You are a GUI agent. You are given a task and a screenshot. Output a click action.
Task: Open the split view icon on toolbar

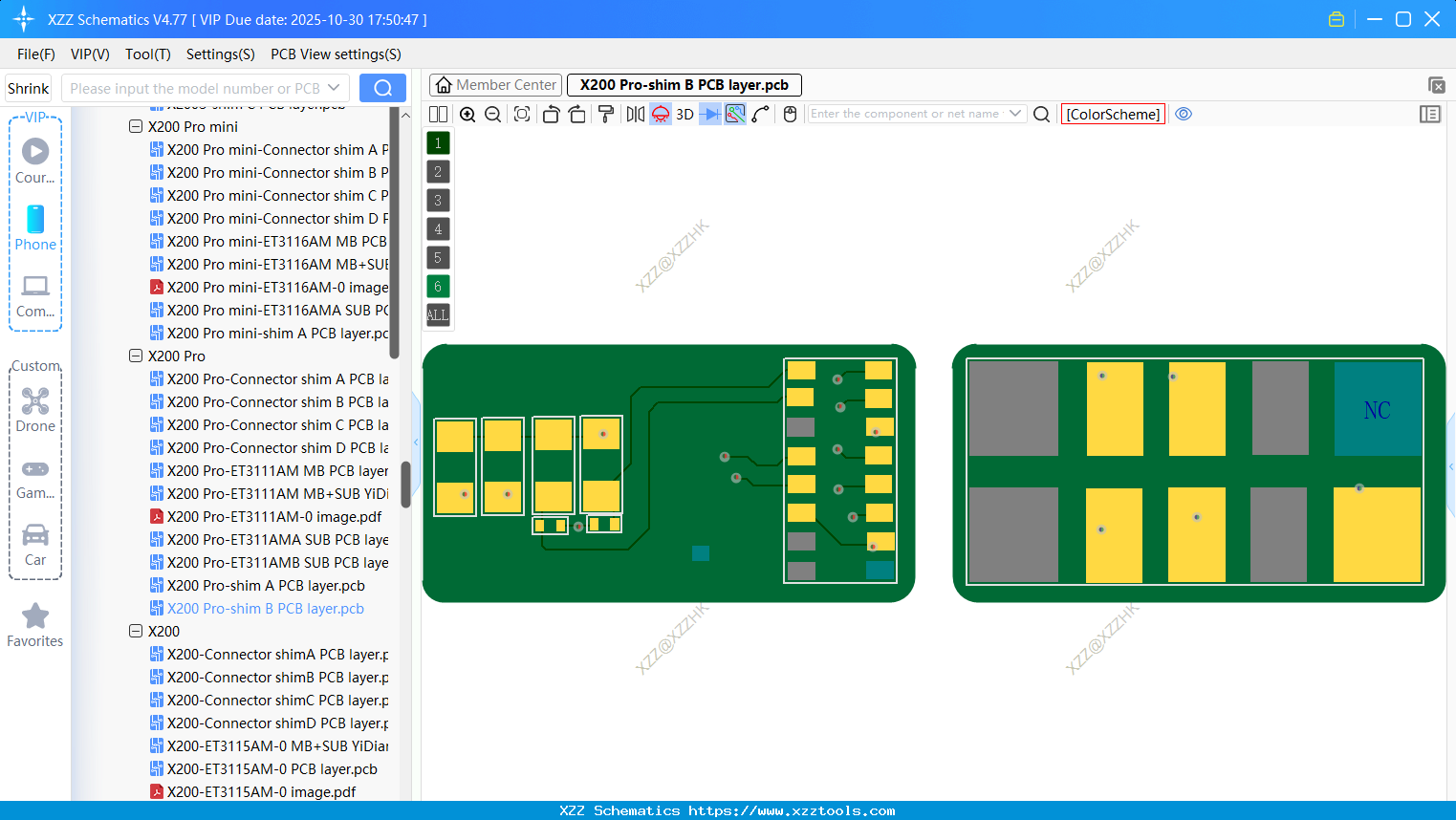[x=437, y=114]
